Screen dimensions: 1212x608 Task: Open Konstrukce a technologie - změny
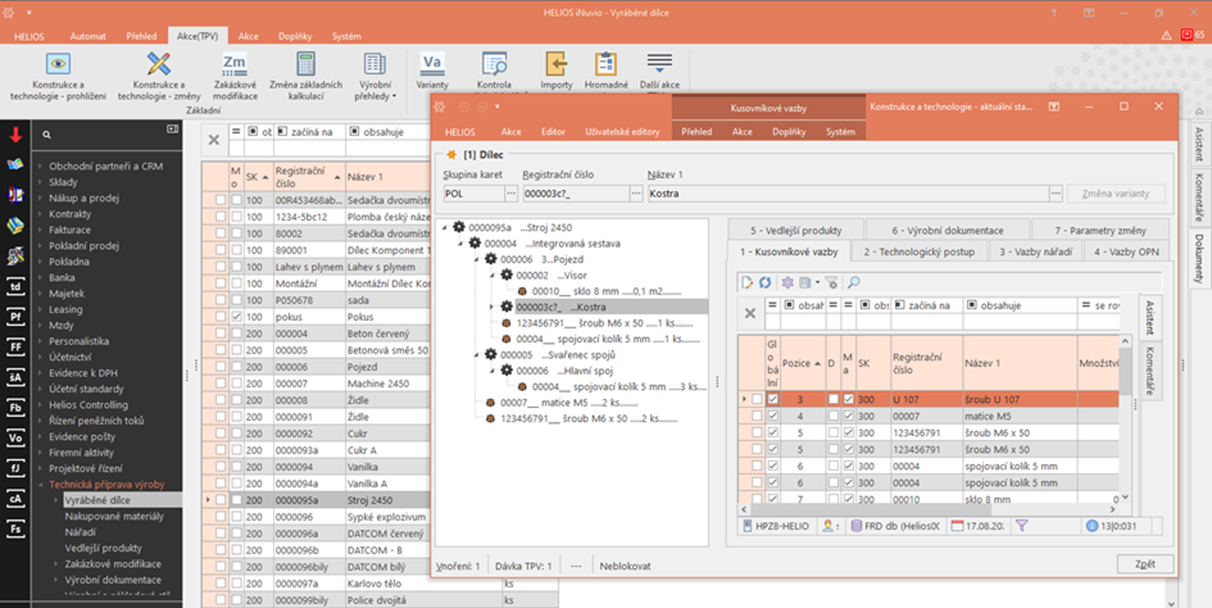tap(158, 76)
